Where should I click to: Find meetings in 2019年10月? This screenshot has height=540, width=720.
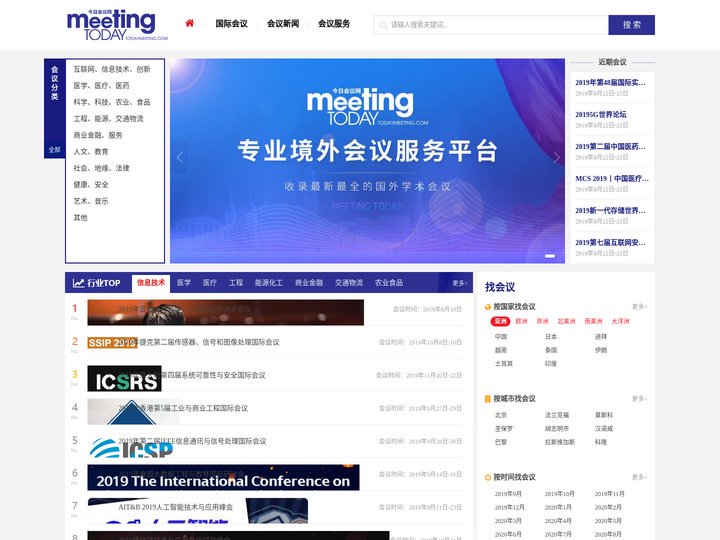coord(559,494)
